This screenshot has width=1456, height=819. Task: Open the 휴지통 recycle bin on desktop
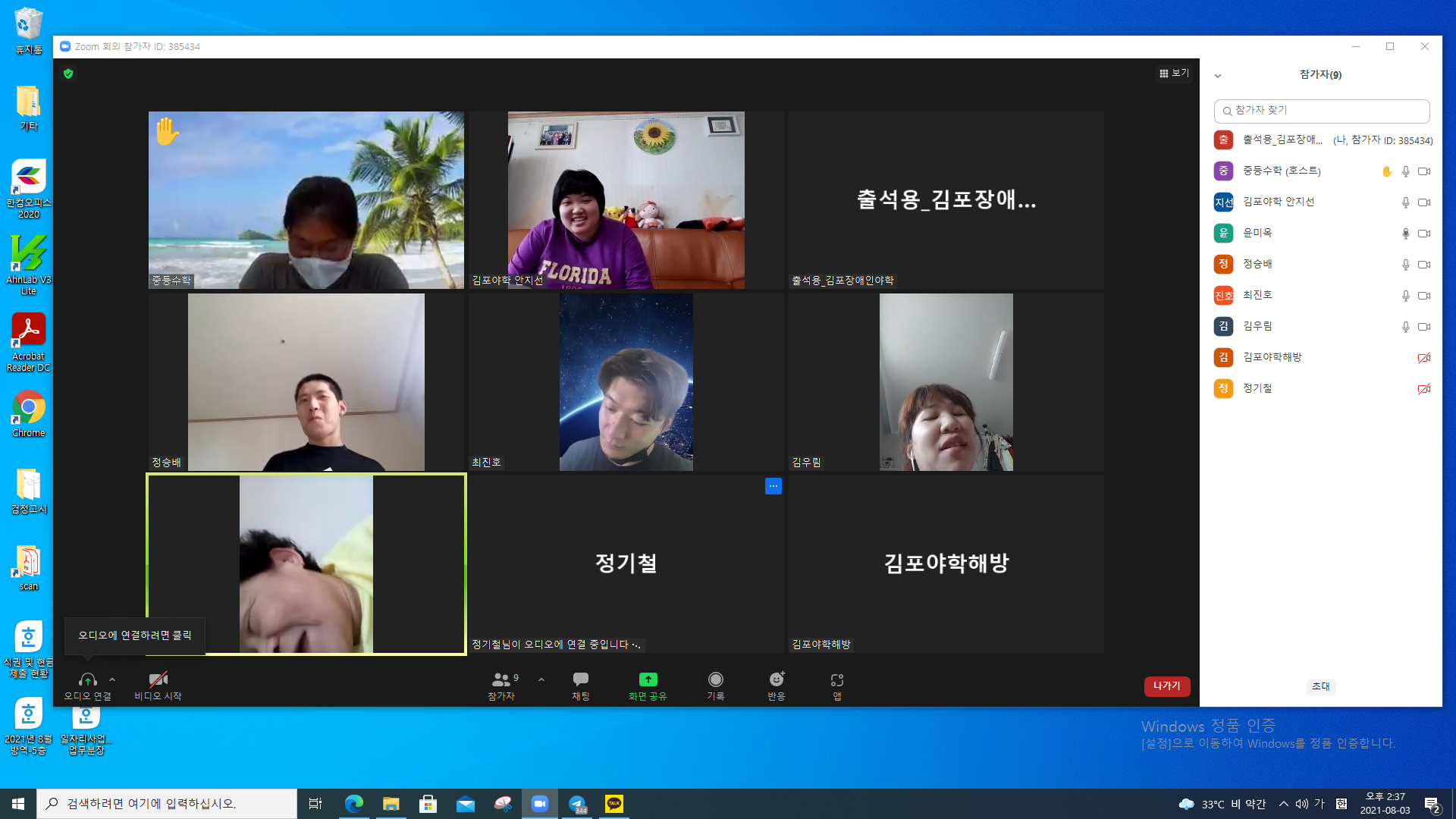28,31
